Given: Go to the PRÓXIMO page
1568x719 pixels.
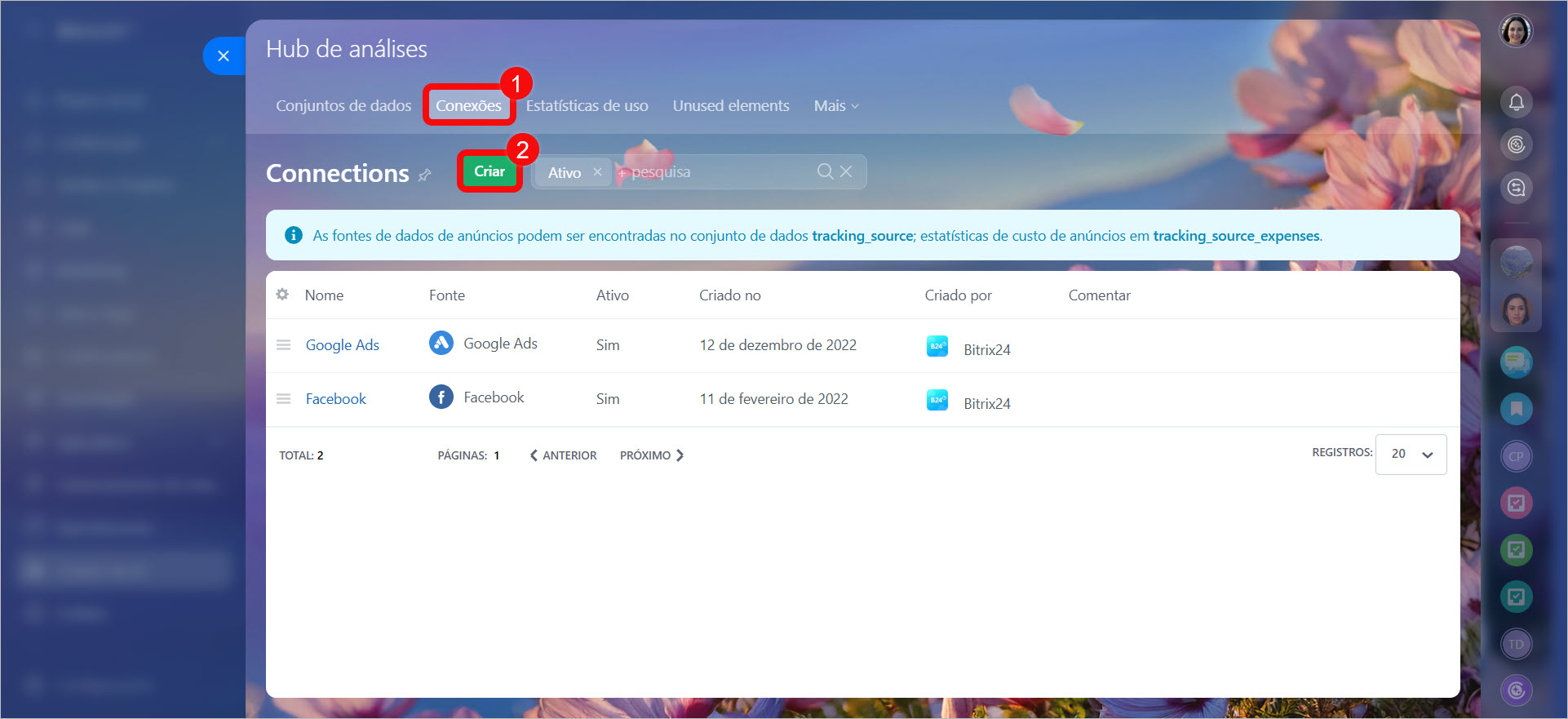Looking at the screenshot, I should pos(652,455).
